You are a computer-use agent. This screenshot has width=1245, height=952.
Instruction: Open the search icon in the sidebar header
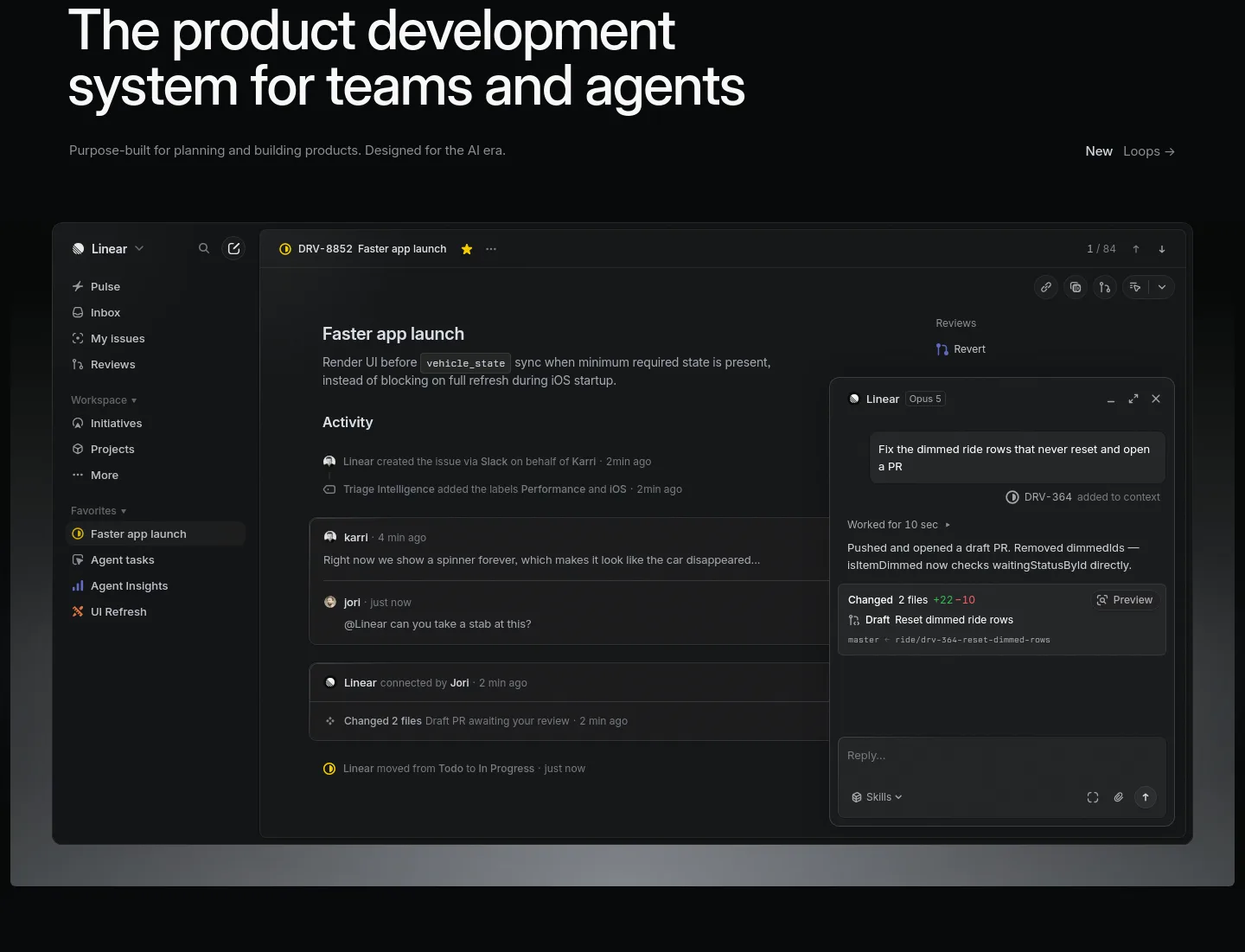point(204,249)
